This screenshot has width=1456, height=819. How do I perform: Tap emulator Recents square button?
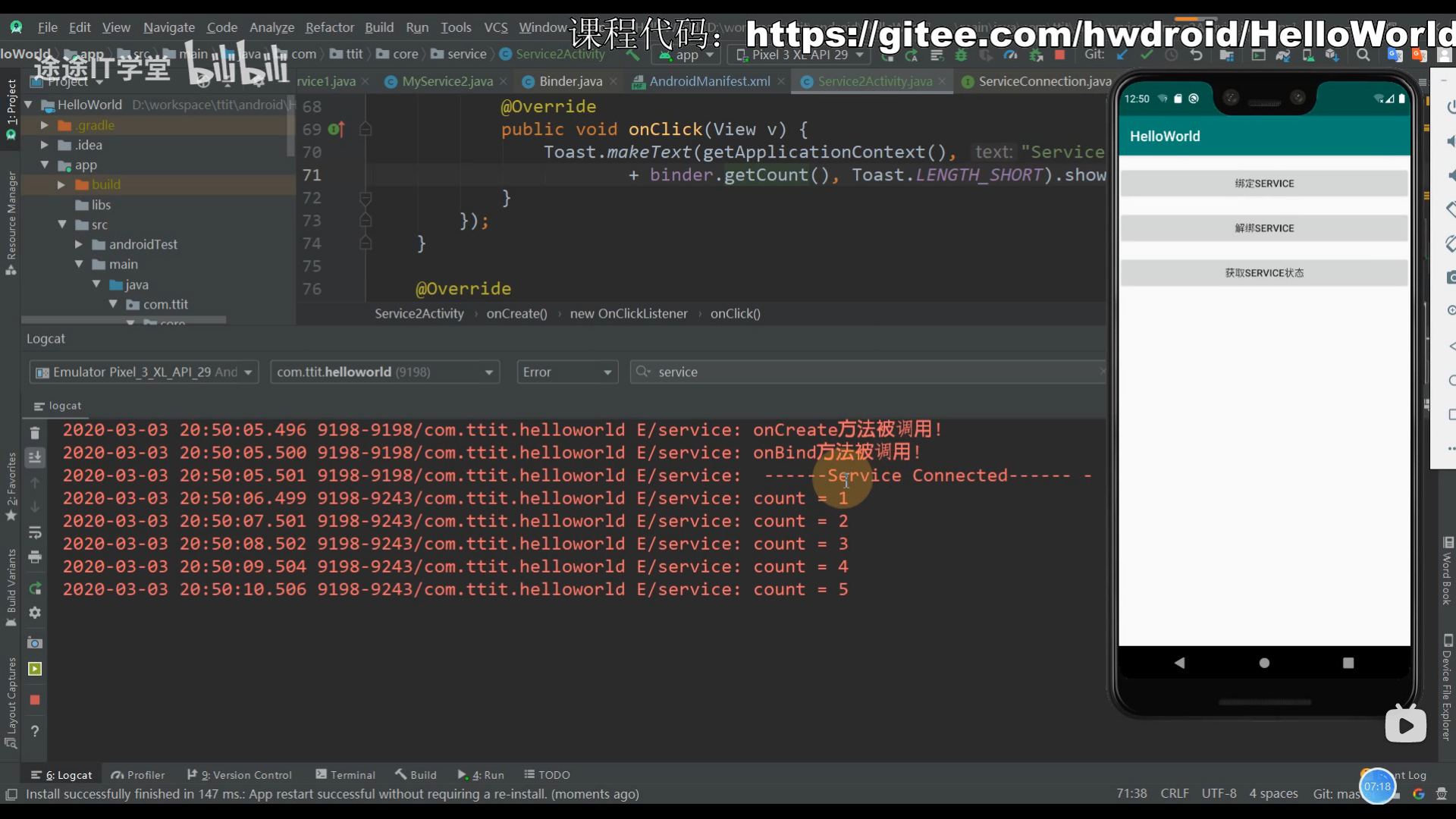1348,663
